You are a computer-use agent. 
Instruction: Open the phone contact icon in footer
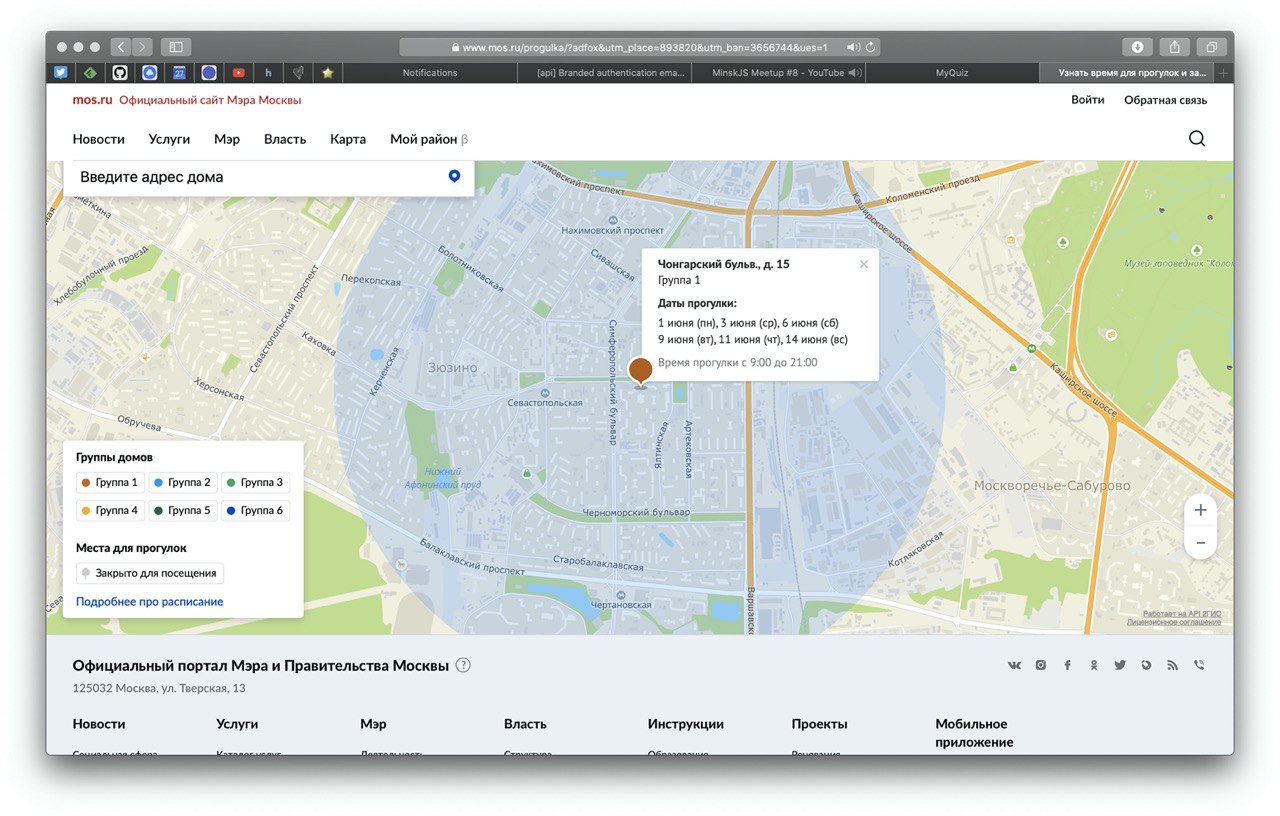pyautogui.click(x=1199, y=665)
